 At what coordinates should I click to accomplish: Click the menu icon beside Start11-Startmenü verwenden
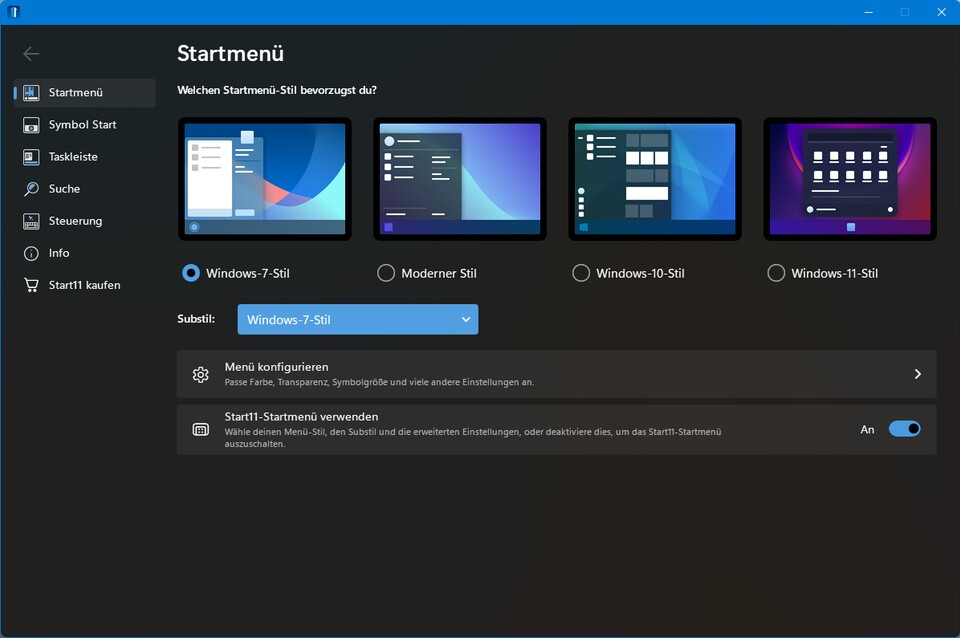pyautogui.click(x=200, y=429)
